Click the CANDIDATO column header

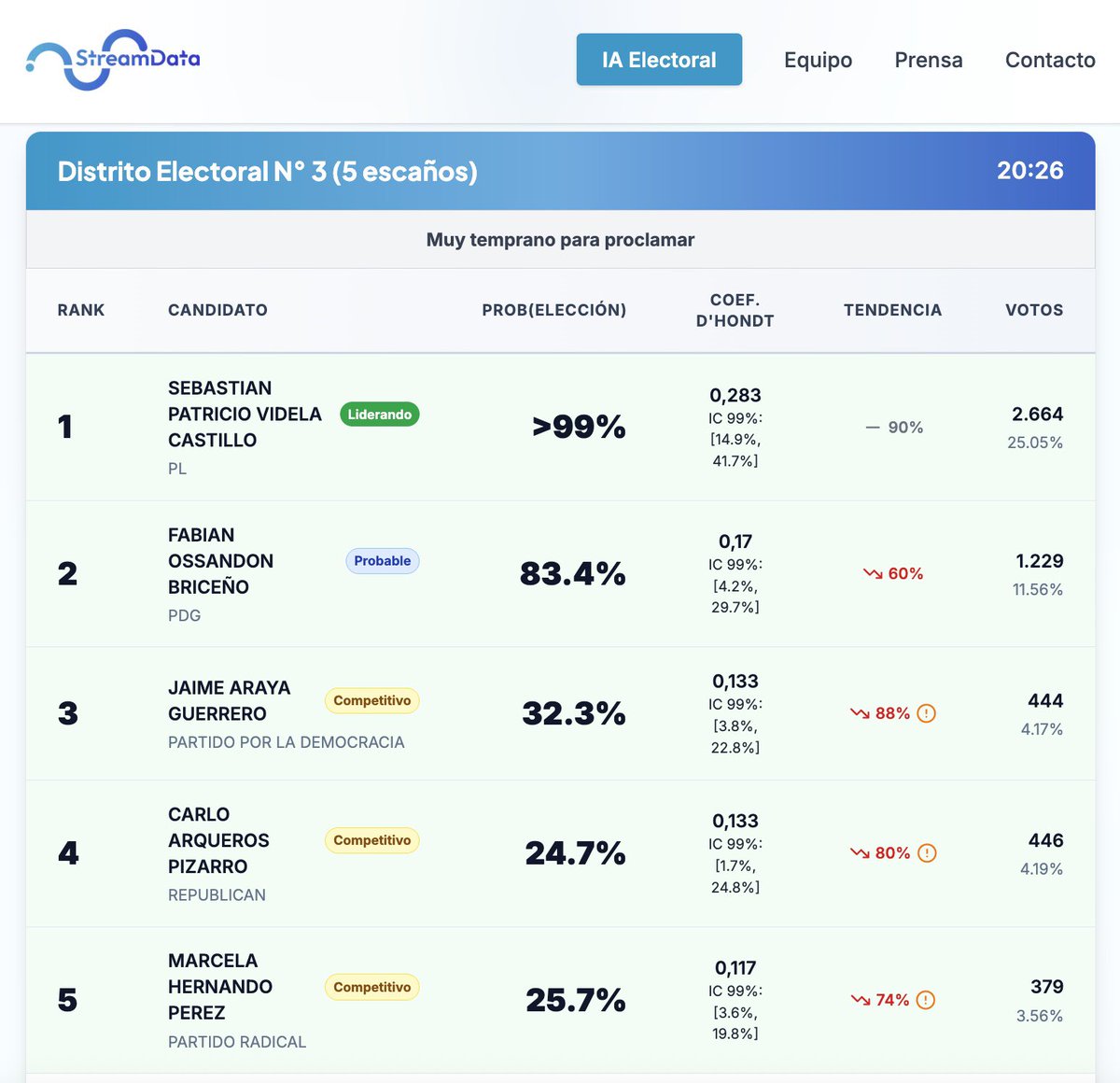[217, 310]
